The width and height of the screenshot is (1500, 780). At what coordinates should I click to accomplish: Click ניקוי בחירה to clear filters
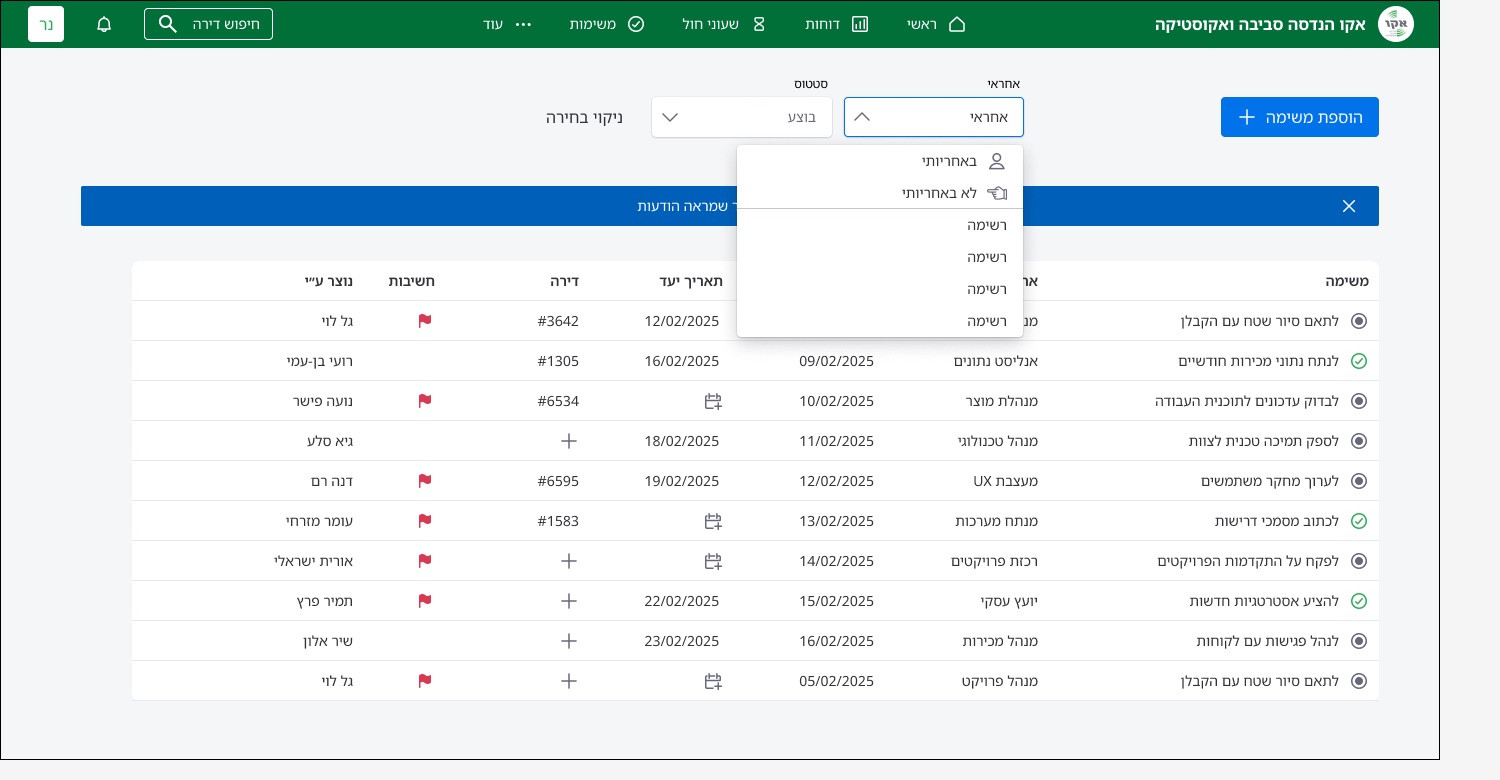[x=584, y=117]
